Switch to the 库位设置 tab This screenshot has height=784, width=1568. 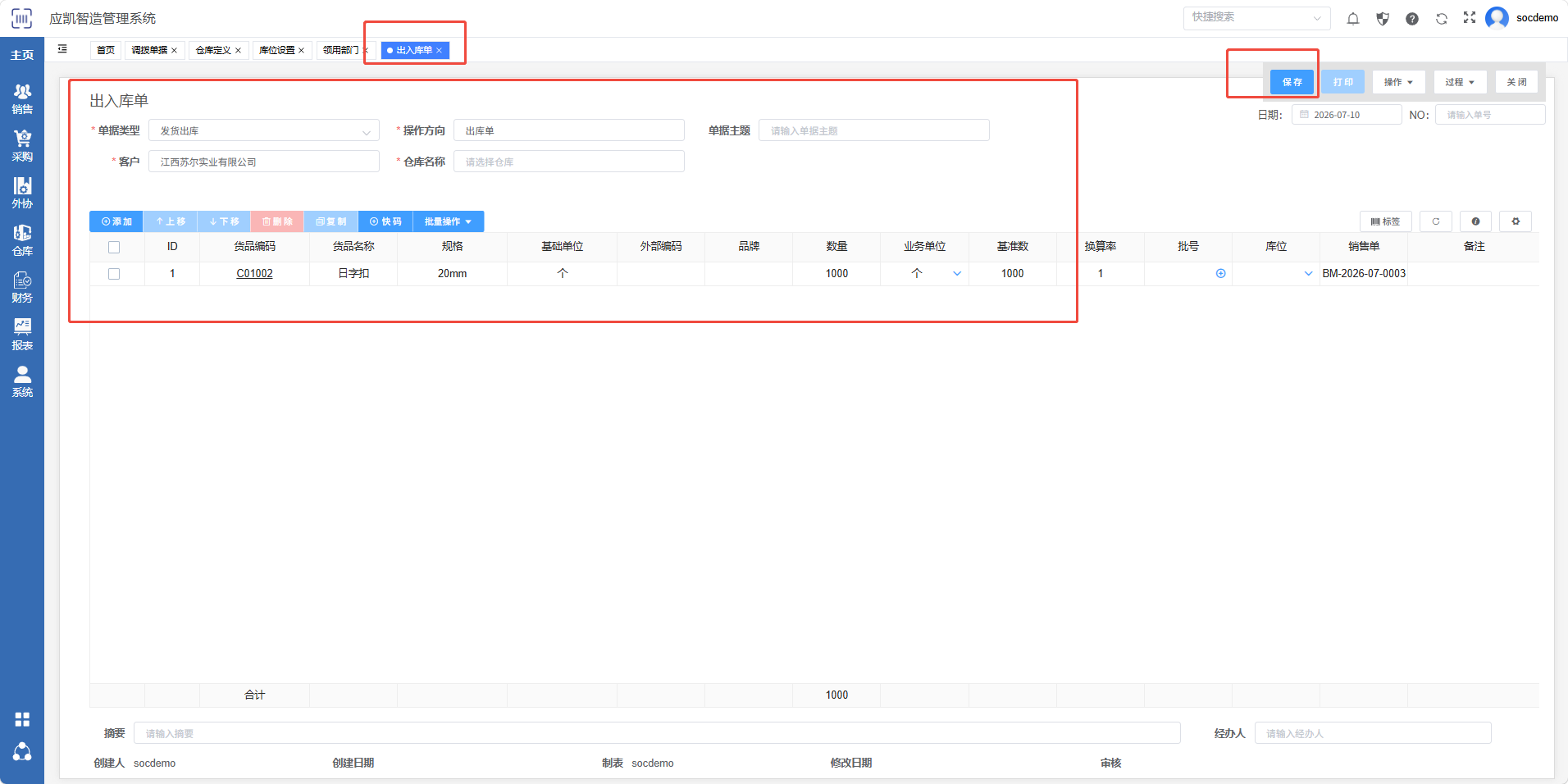click(x=276, y=50)
